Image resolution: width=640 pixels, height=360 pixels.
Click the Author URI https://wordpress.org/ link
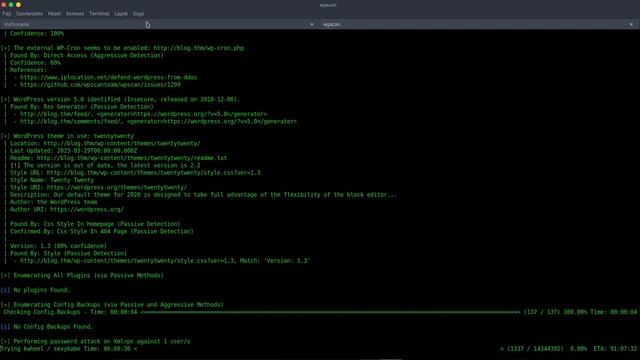click(x=87, y=209)
